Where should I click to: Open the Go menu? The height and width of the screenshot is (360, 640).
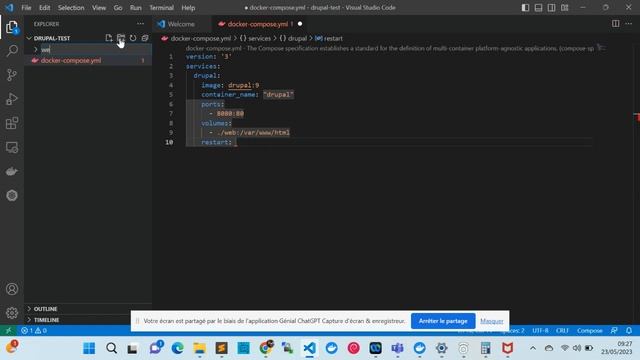pyautogui.click(x=118, y=8)
